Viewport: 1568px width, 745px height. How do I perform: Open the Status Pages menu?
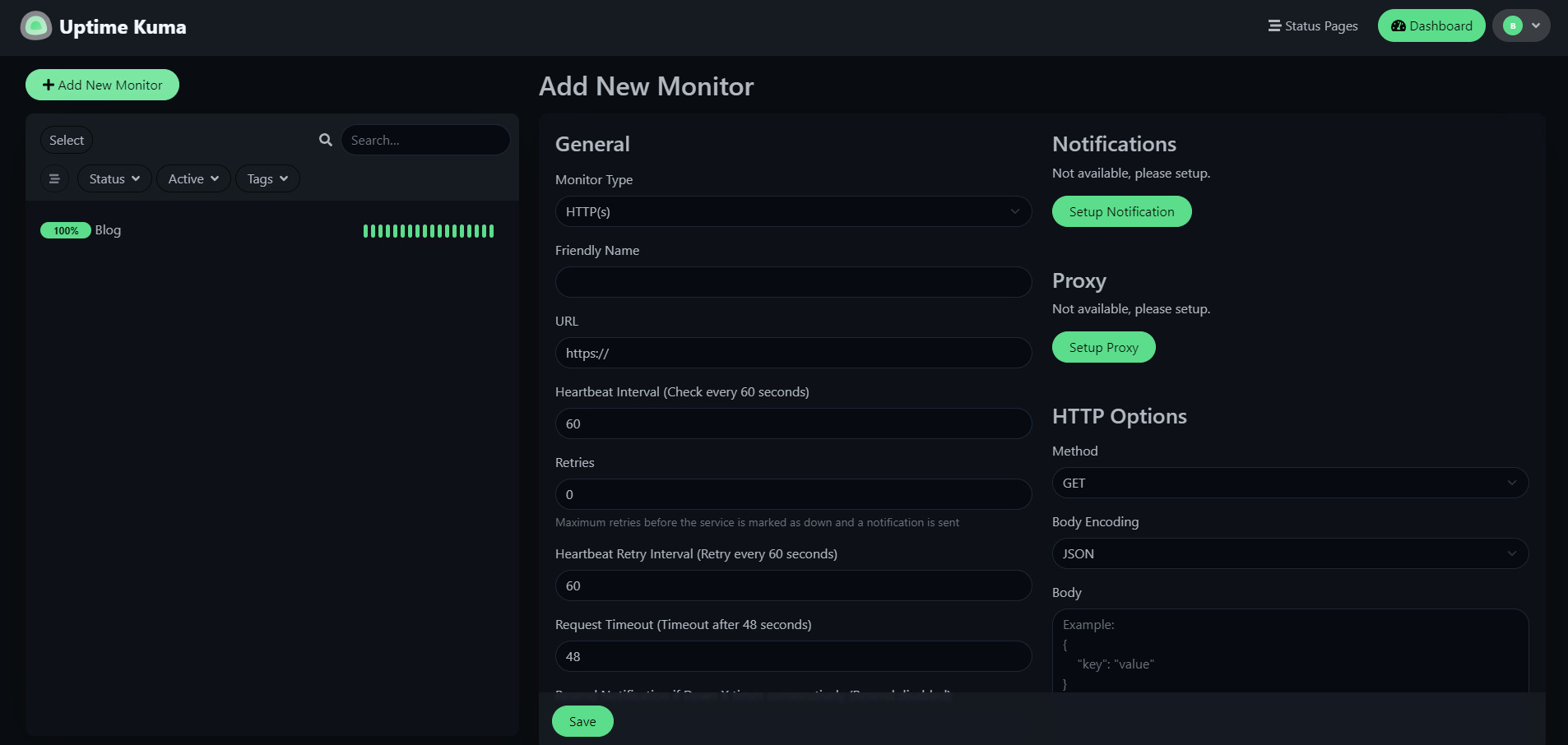(x=1320, y=25)
